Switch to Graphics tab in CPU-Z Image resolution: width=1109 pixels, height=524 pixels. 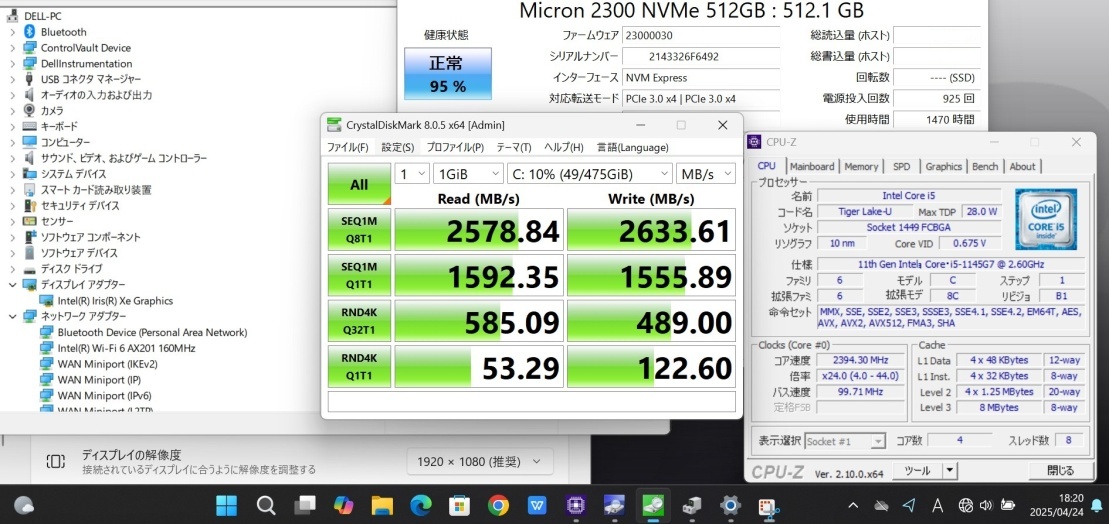click(943, 166)
